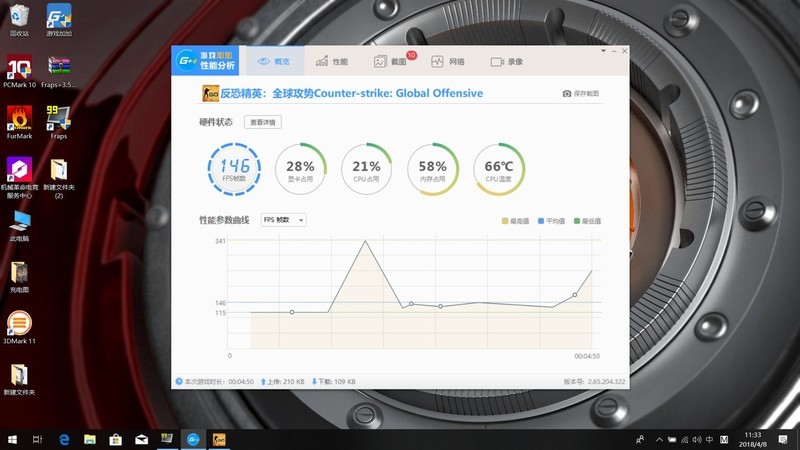Open the Windows Start menu
This screenshot has width=800, height=450.
pyautogui.click(x=12, y=439)
